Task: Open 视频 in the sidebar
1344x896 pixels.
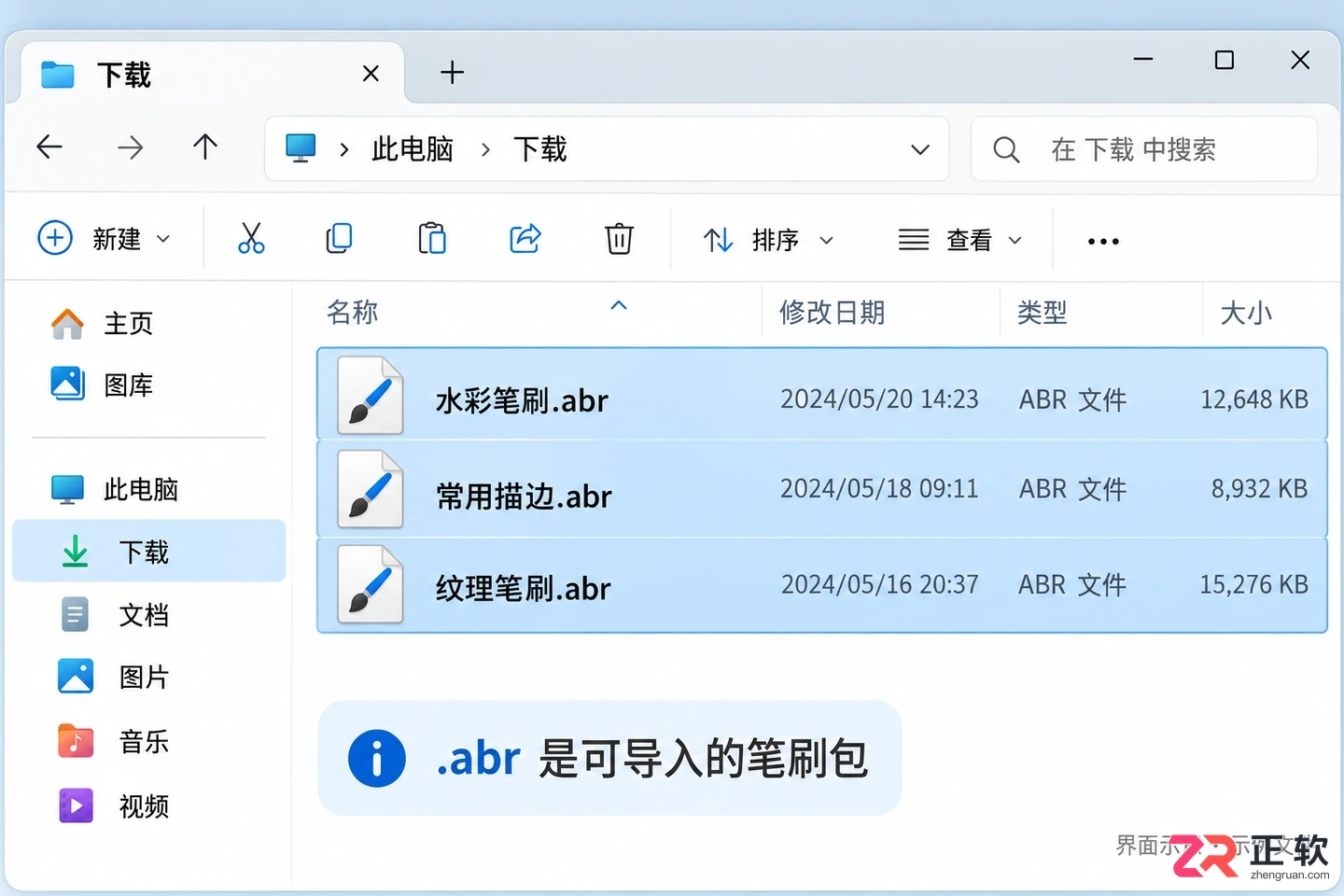Action: pyautogui.click(x=115, y=805)
